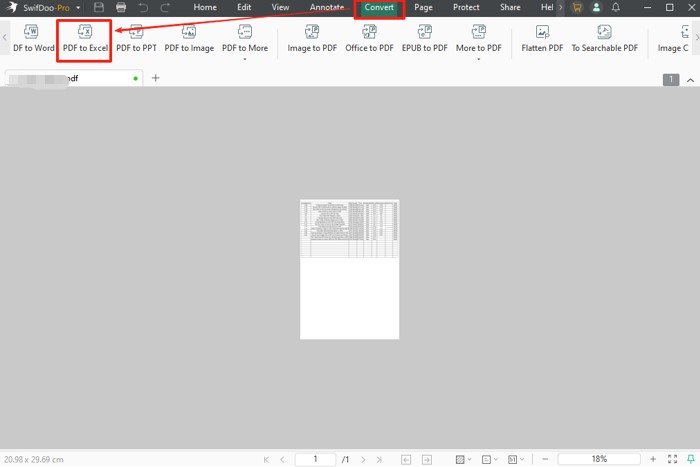Select the PDF to Excel tool
The height and width of the screenshot is (467, 700).
tap(85, 39)
